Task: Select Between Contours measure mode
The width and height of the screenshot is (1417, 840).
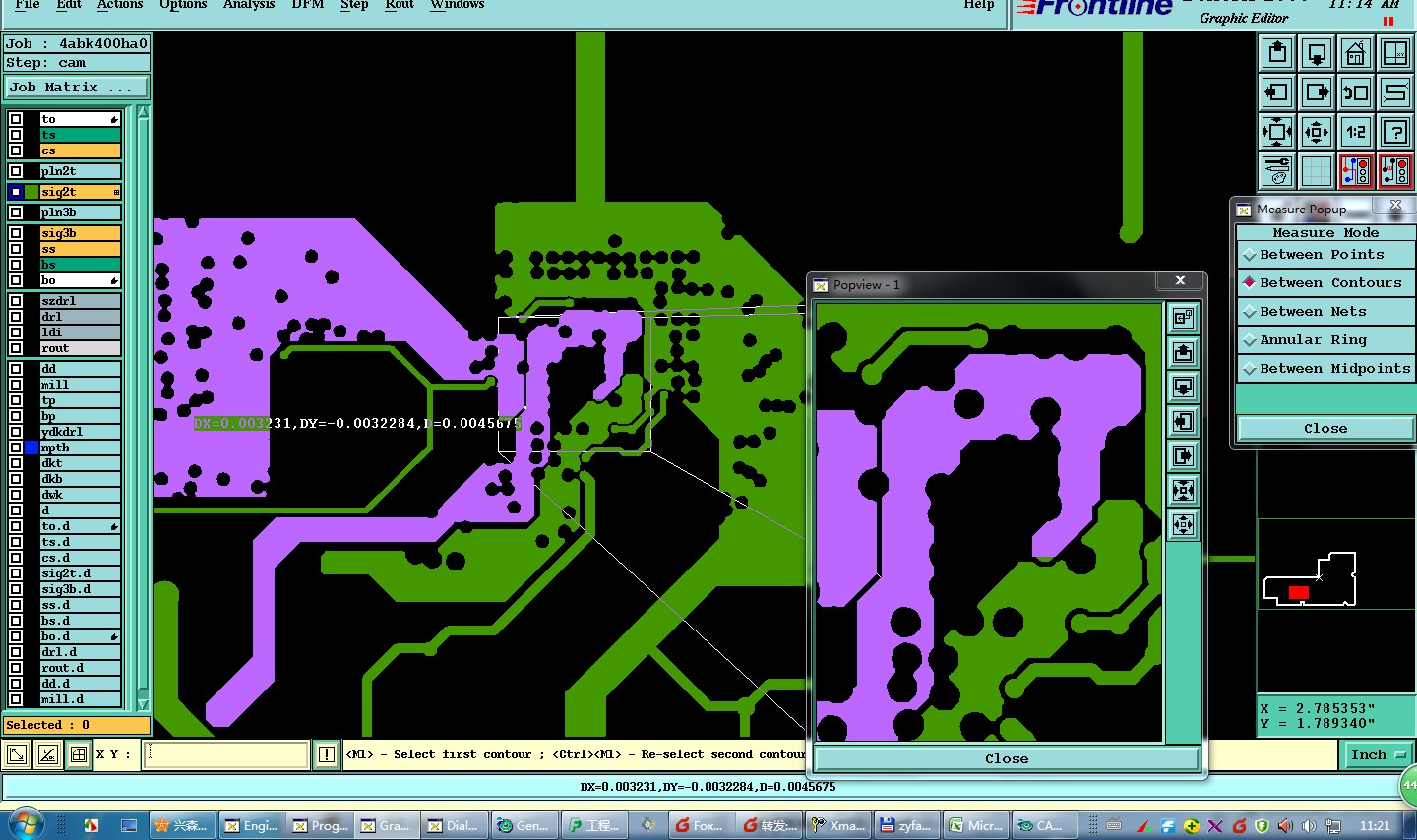Action: coord(1325,282)
